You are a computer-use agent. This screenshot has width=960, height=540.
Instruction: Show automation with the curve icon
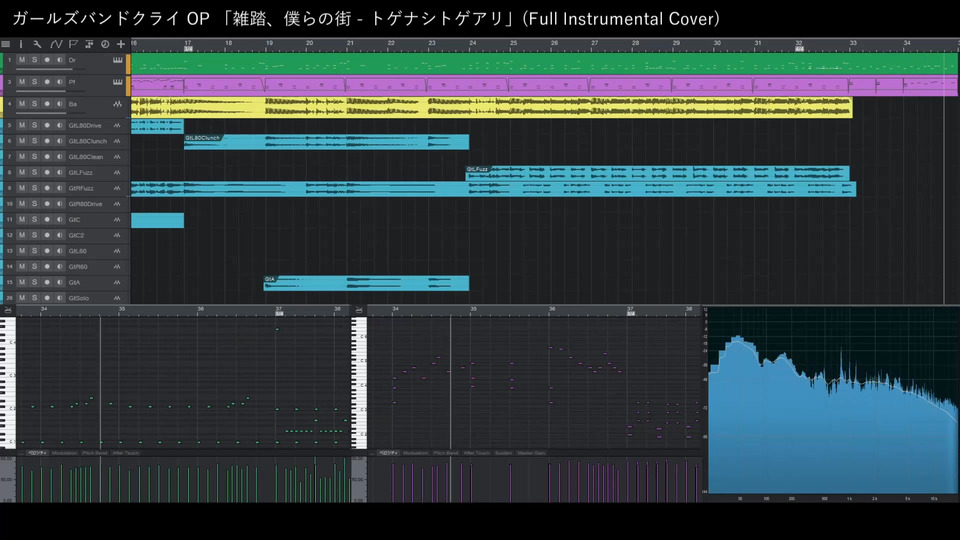(56, 44)
